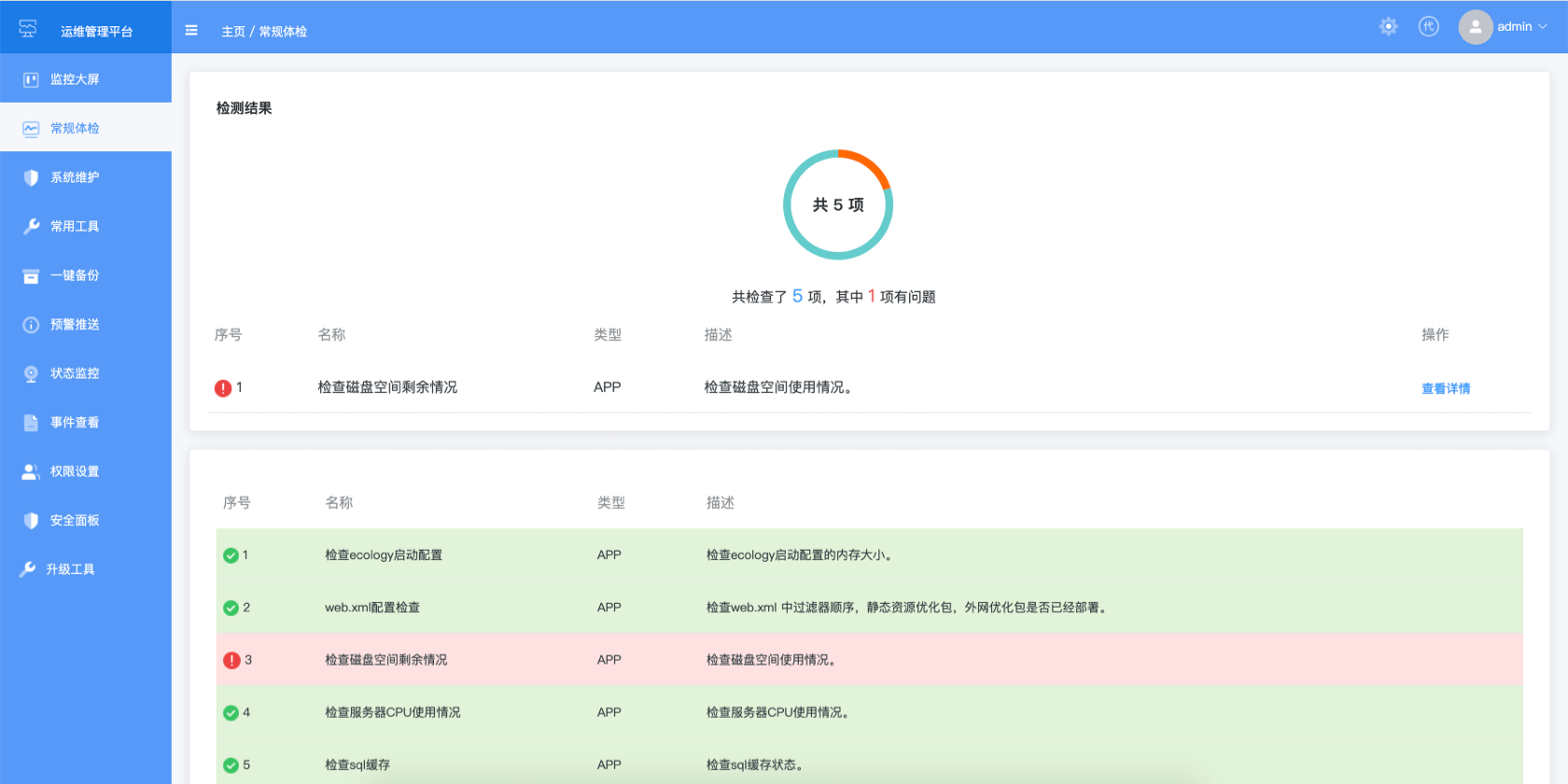Viewport: 1568px width, 784px height.
Task: Open the settings gear icon in the header
Action: tap(1389, 26)
